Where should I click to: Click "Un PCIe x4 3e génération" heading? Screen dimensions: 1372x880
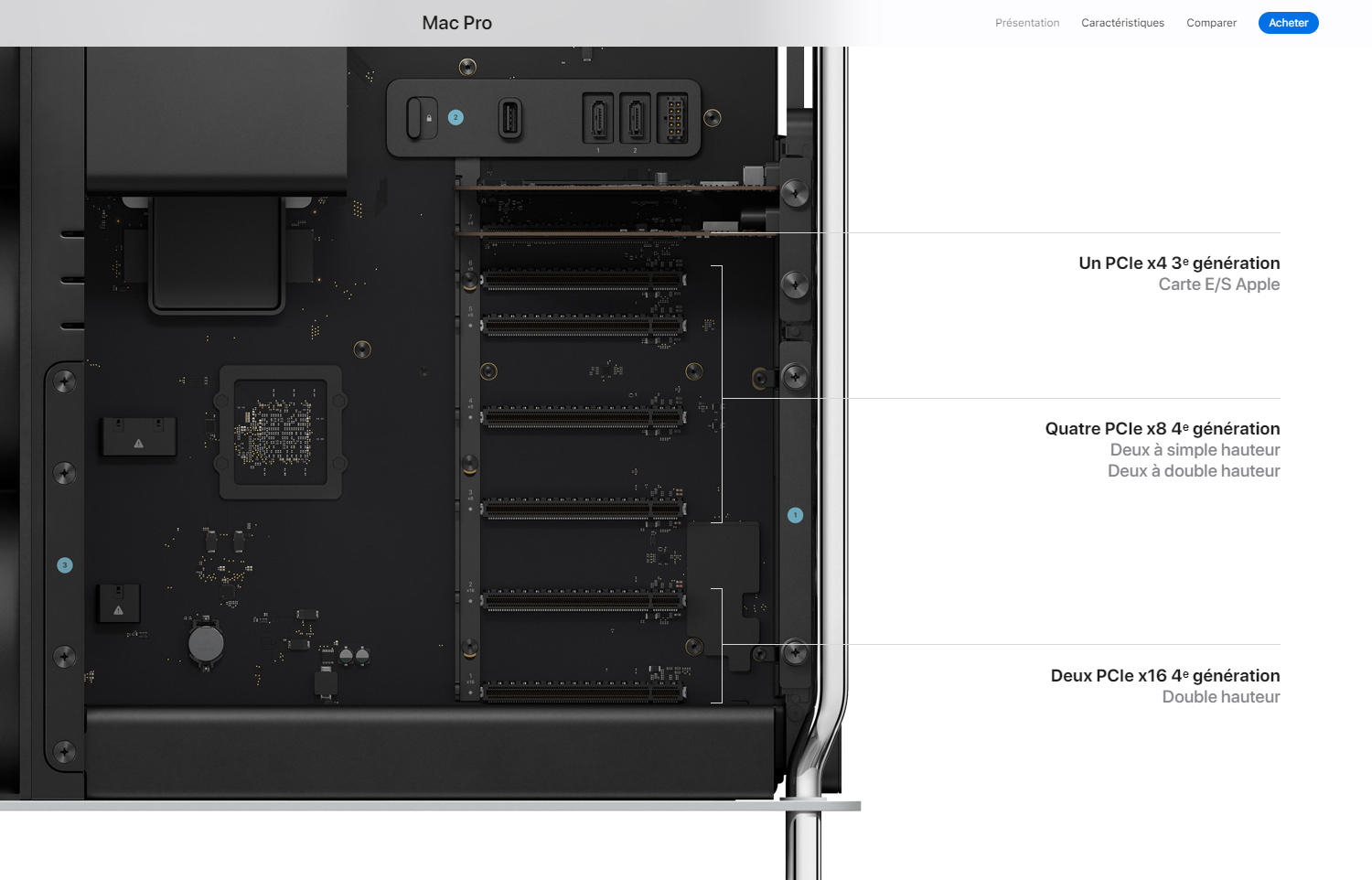1179,263
